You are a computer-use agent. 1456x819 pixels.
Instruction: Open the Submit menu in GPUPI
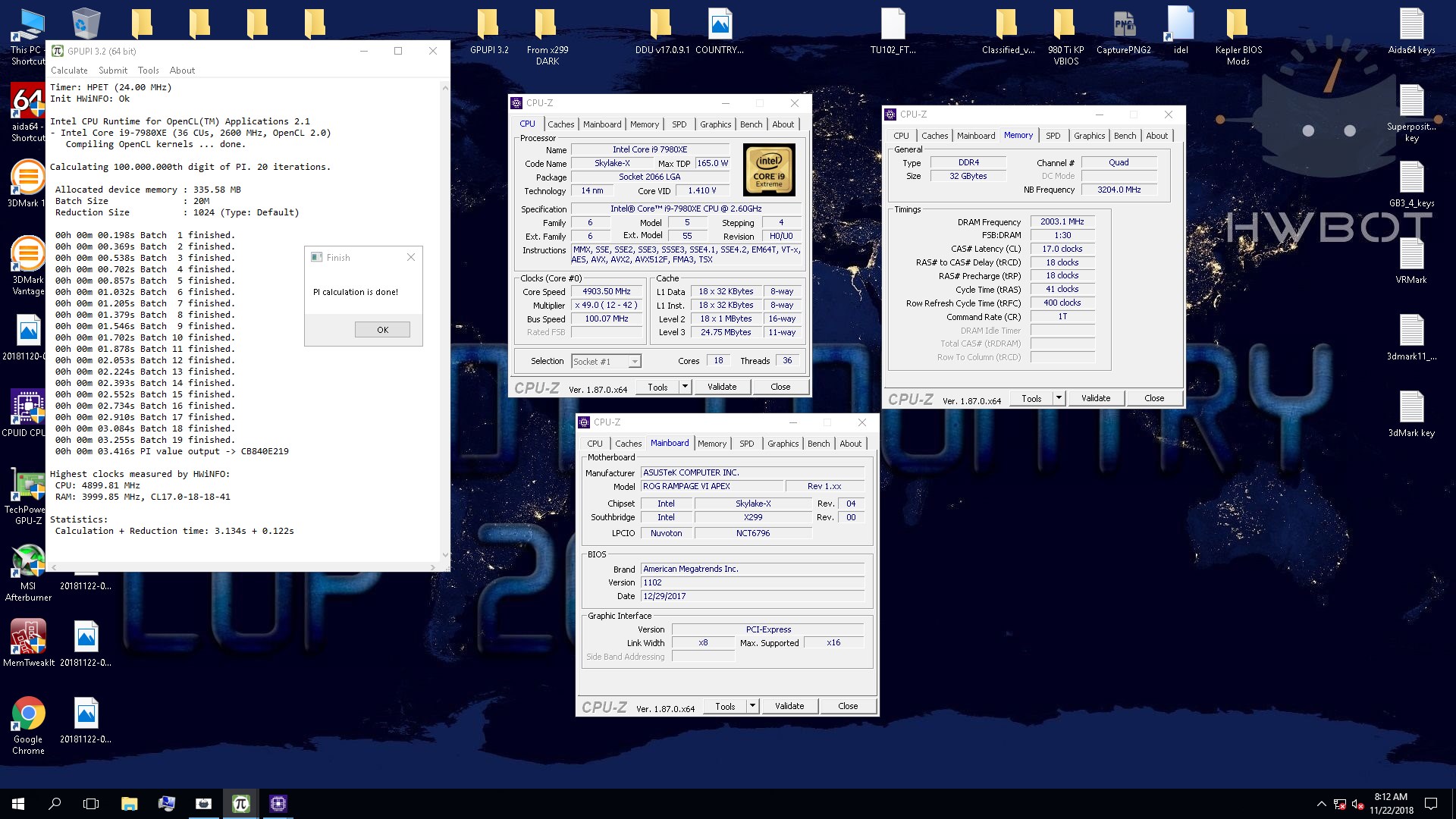click(113, 71)
